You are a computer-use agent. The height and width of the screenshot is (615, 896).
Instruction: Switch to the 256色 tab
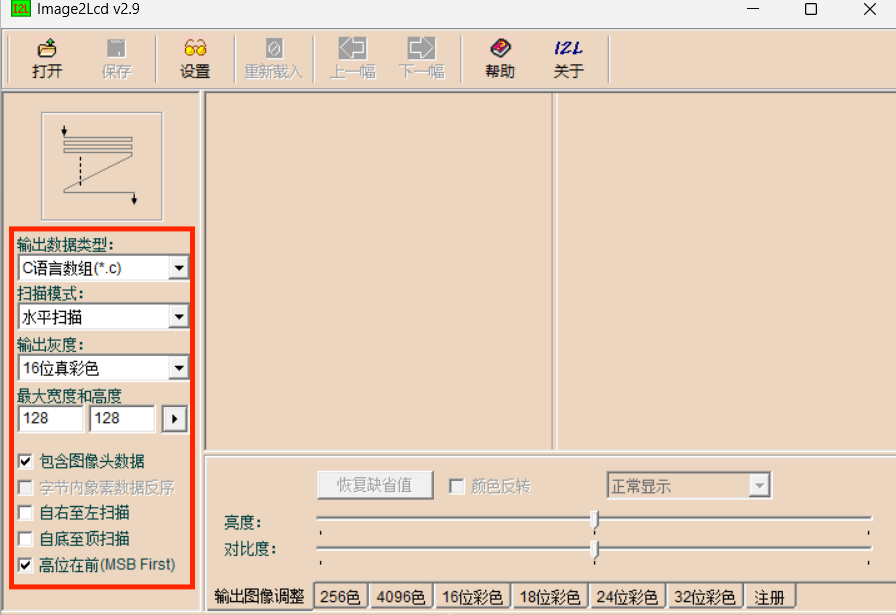340,597
